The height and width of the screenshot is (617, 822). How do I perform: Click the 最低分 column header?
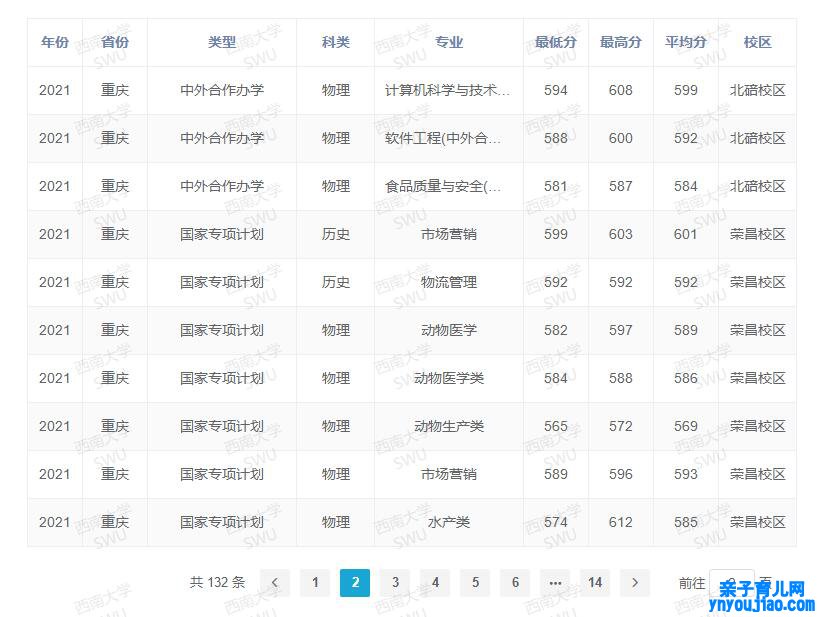point(555,42)
